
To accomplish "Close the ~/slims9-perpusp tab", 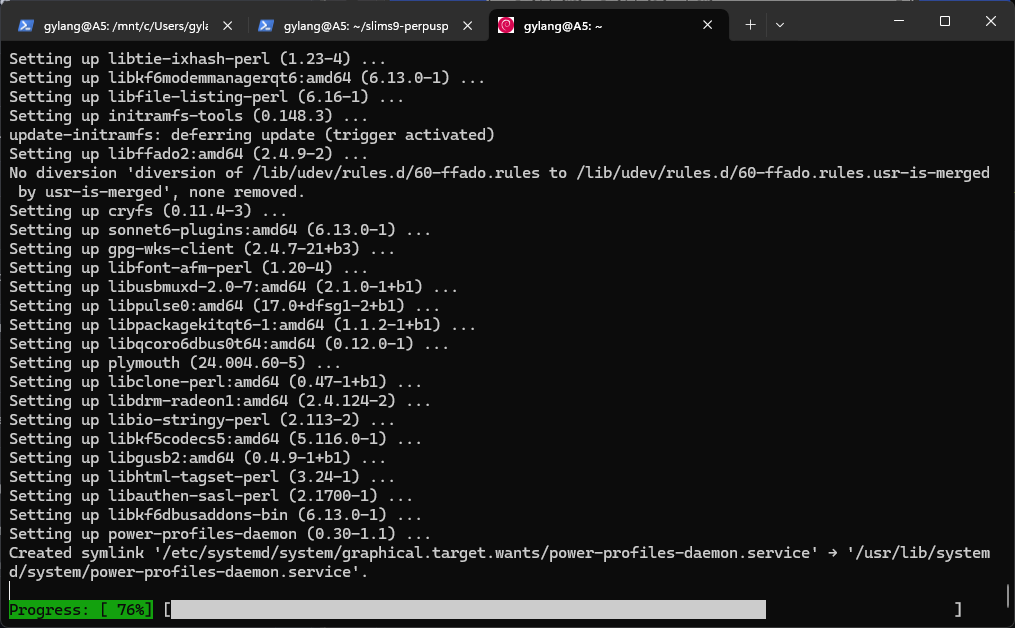I will point(469,25).
